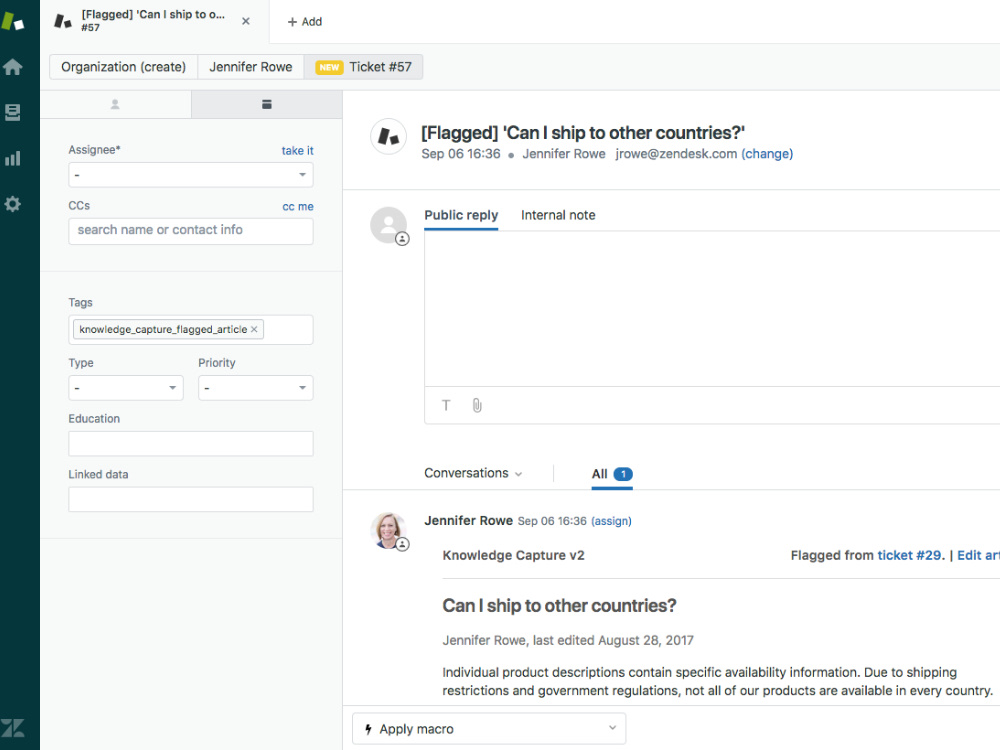Click Jennifer Rowe's avatar photo in the conversation
Screen dimensions: 1000x750
388,530
